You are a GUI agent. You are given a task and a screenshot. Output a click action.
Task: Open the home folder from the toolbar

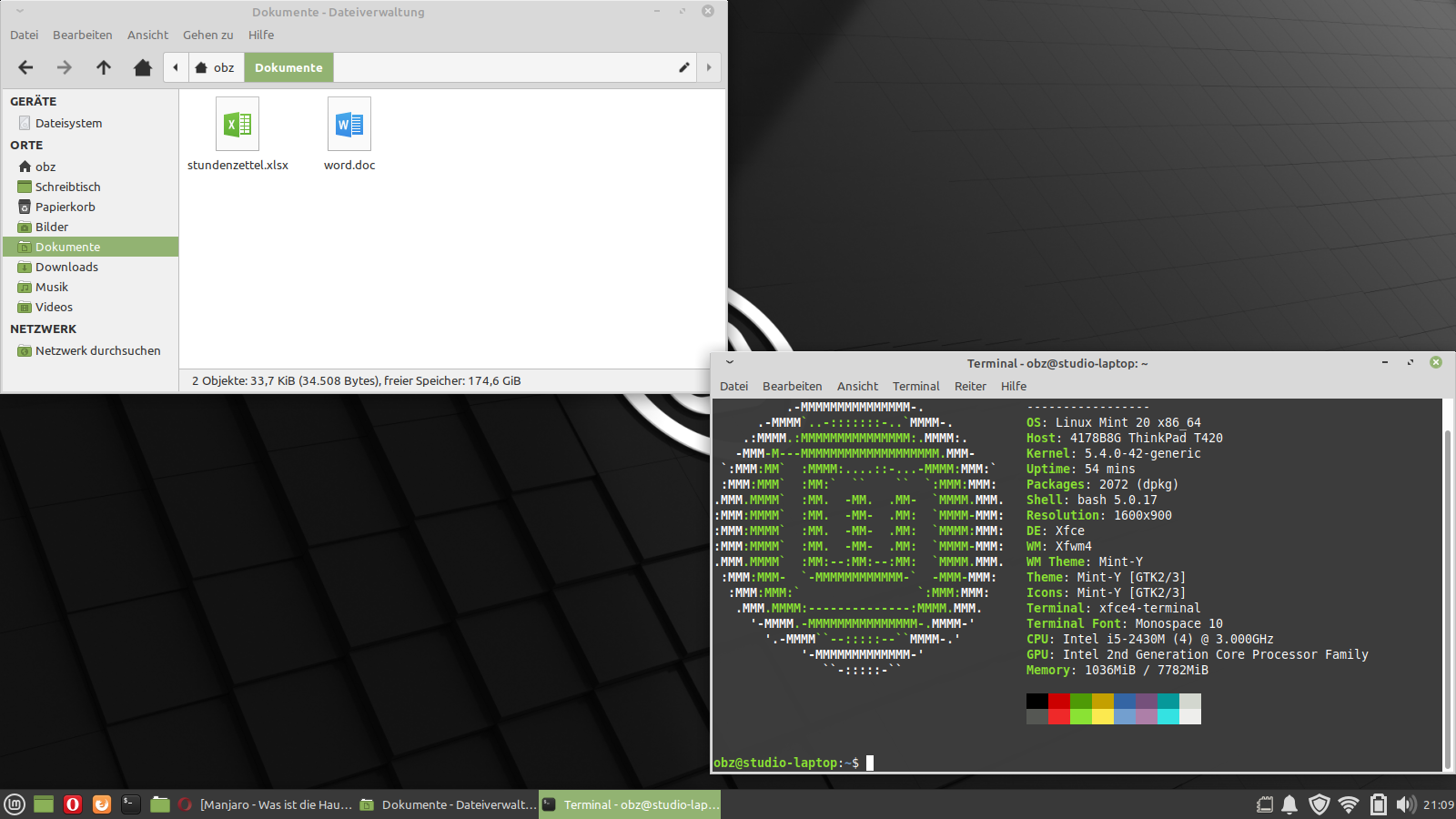pyautogui.click(x=143, y=67)
